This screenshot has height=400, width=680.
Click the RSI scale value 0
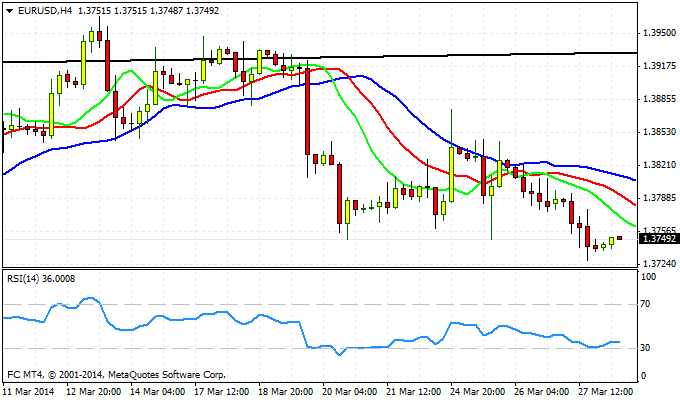[643, 376]
